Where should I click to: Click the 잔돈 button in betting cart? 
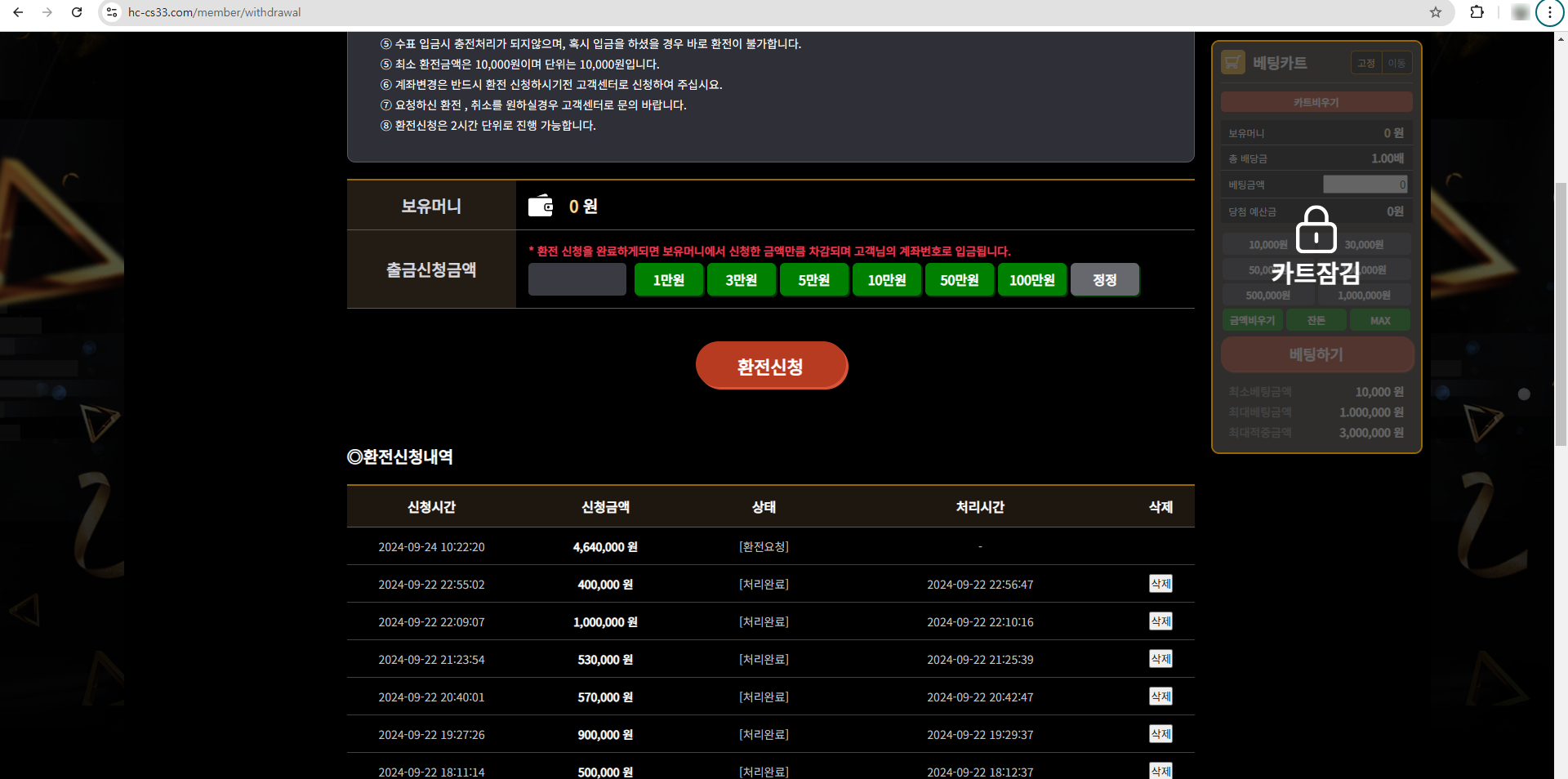[1316, 321]
